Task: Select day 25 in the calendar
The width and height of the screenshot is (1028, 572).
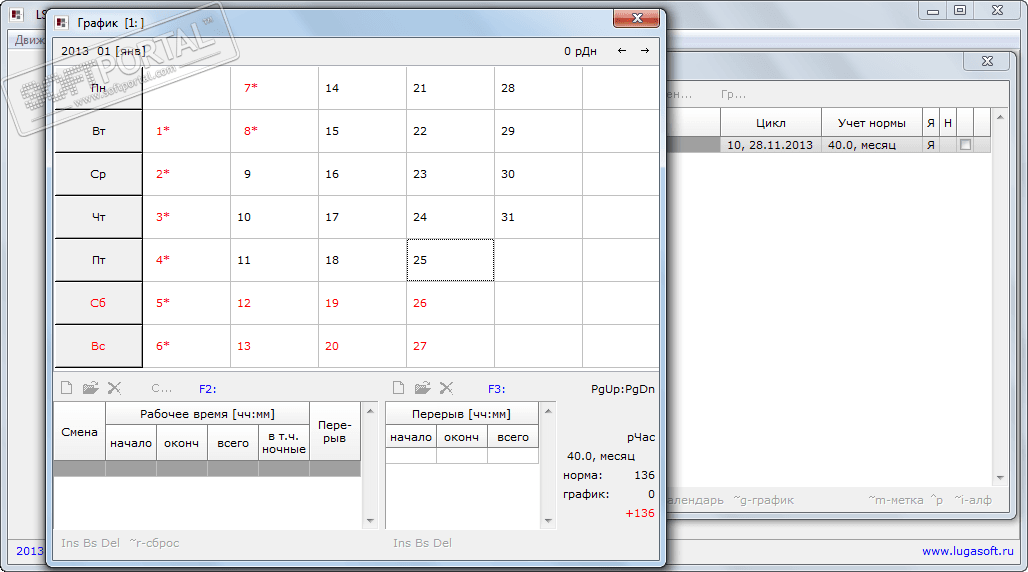Action: click(450, 260)
